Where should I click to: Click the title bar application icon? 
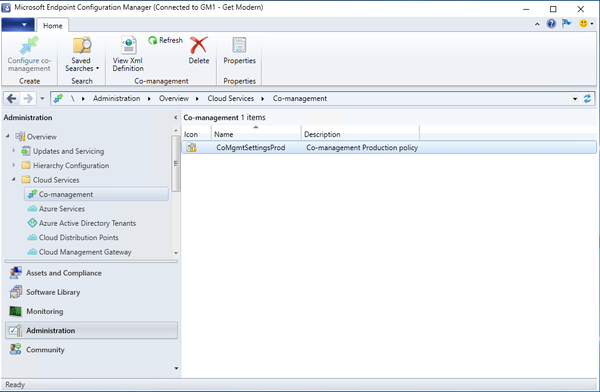click(6, 7)
